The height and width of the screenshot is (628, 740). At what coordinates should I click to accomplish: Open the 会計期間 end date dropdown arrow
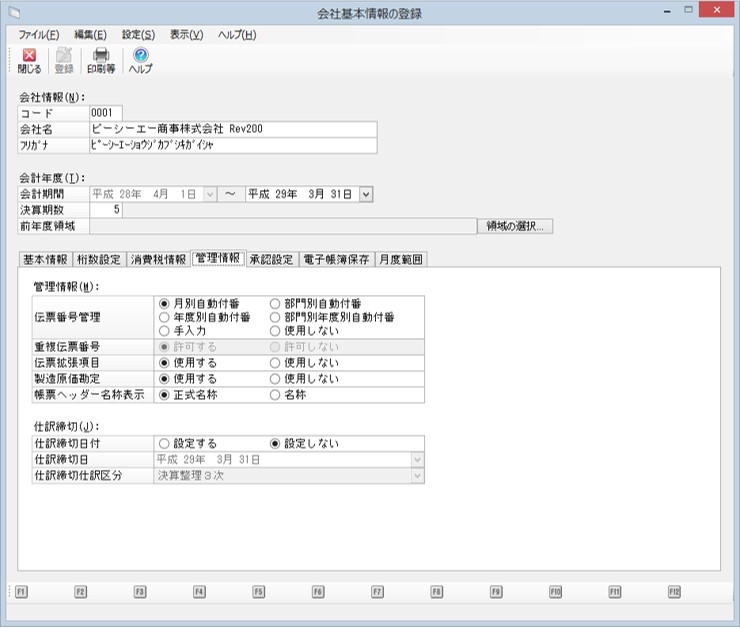coord(366,194)
